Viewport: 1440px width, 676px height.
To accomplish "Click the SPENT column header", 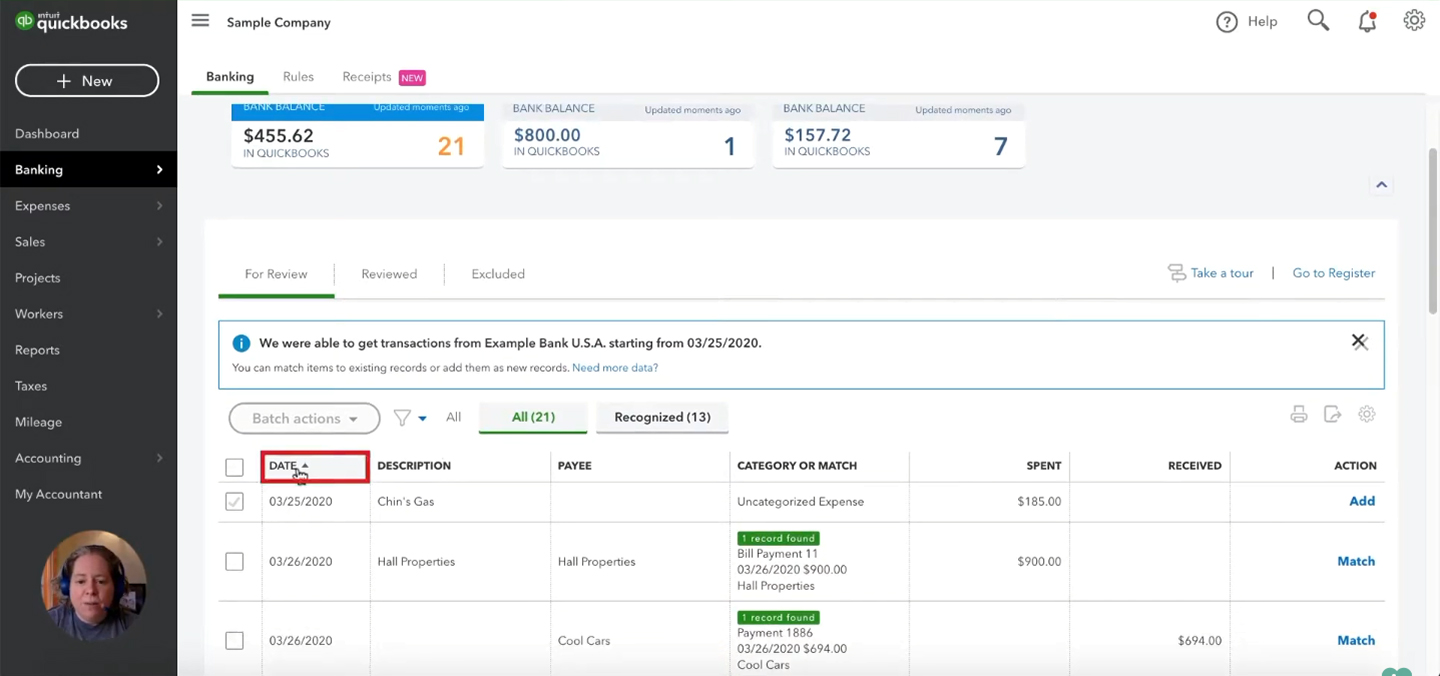I will point(1044,466).
